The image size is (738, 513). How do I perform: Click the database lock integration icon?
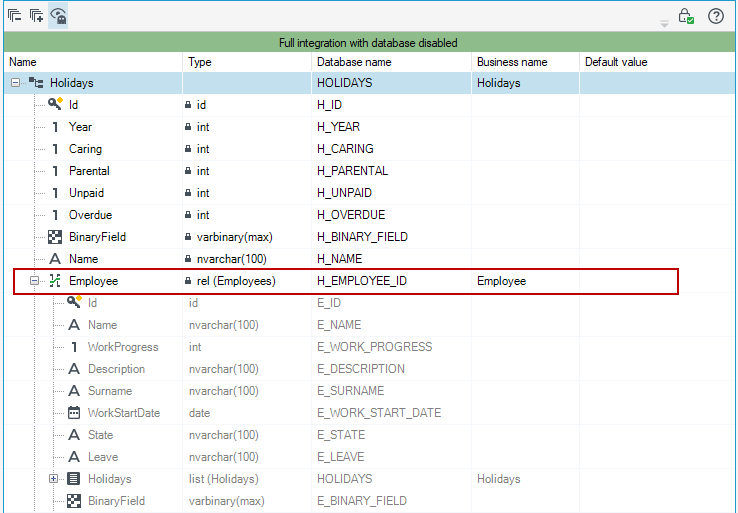[x=686, y=16]
